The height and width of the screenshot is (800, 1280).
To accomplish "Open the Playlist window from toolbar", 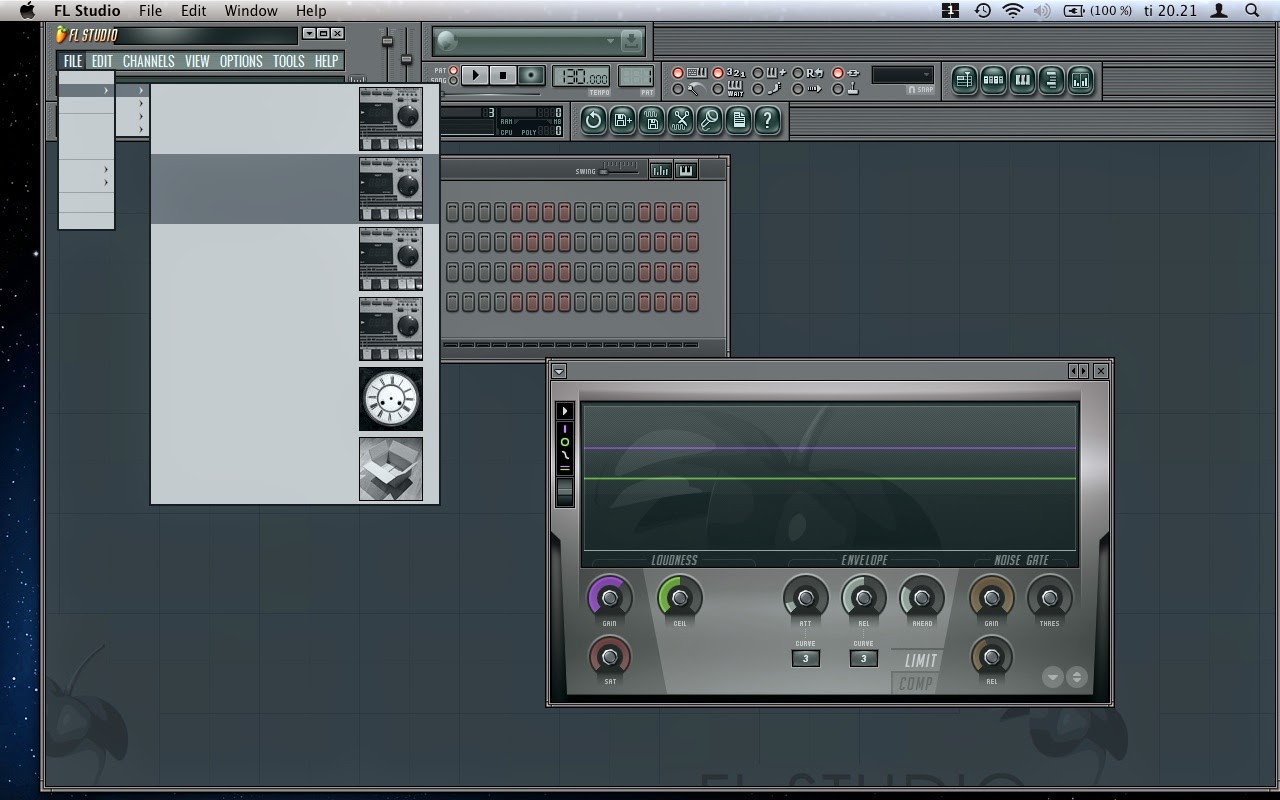I will pos(964,81).
